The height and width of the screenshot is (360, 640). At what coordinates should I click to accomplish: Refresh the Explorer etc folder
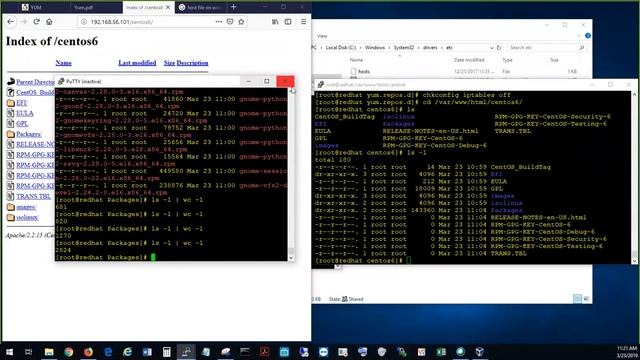click(499, 48)
